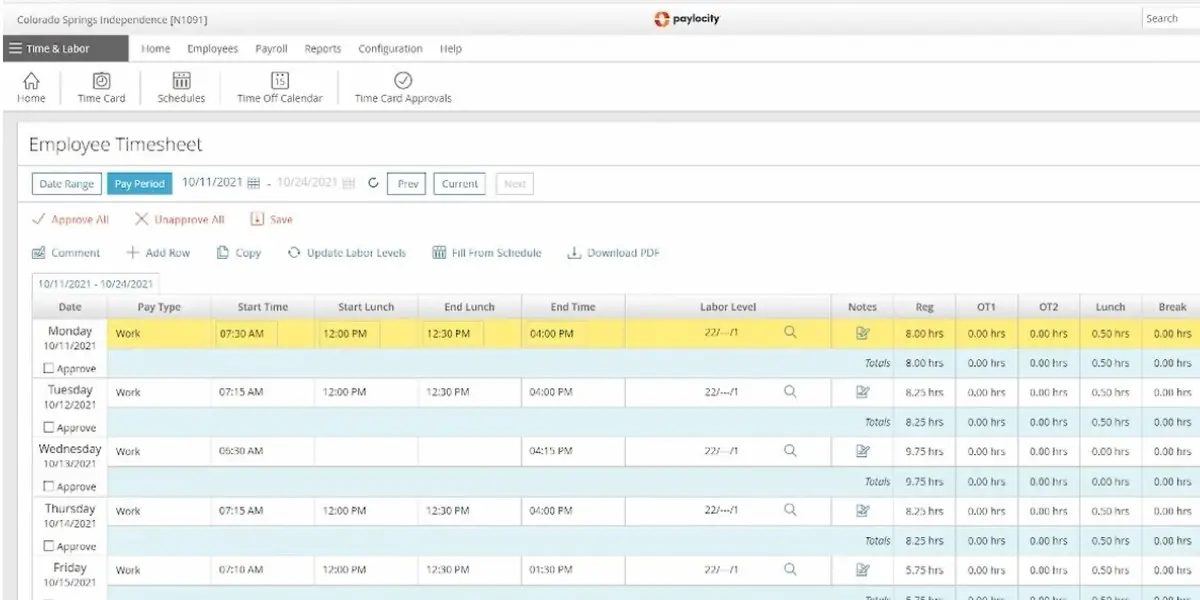Select the 10/11/2021 - 10/24/2021 tab
Screen dimensions: 1200x600
click(95, 284)
